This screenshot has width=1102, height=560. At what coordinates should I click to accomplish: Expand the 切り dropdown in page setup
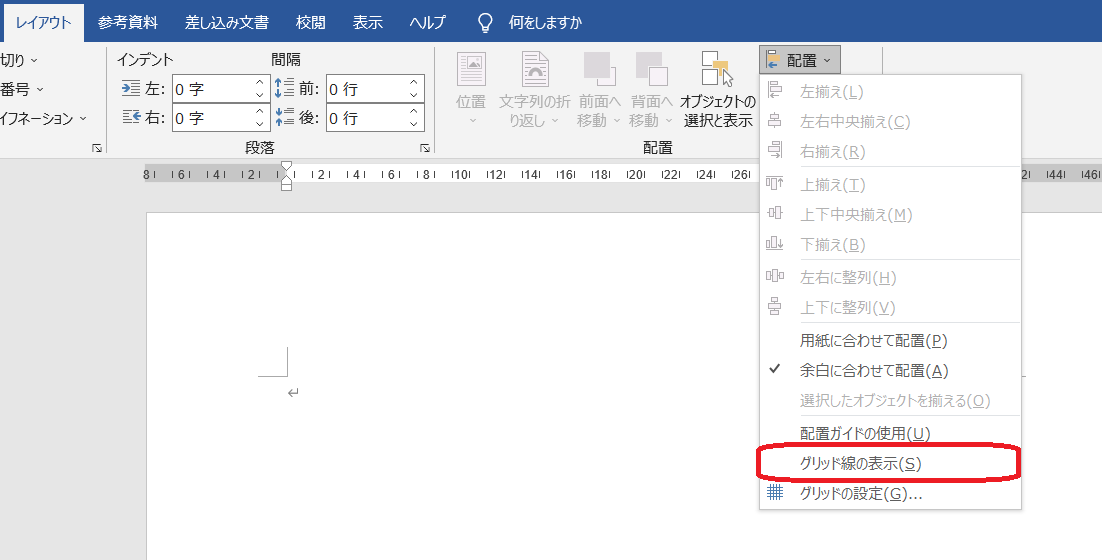[x=19, y=60]
